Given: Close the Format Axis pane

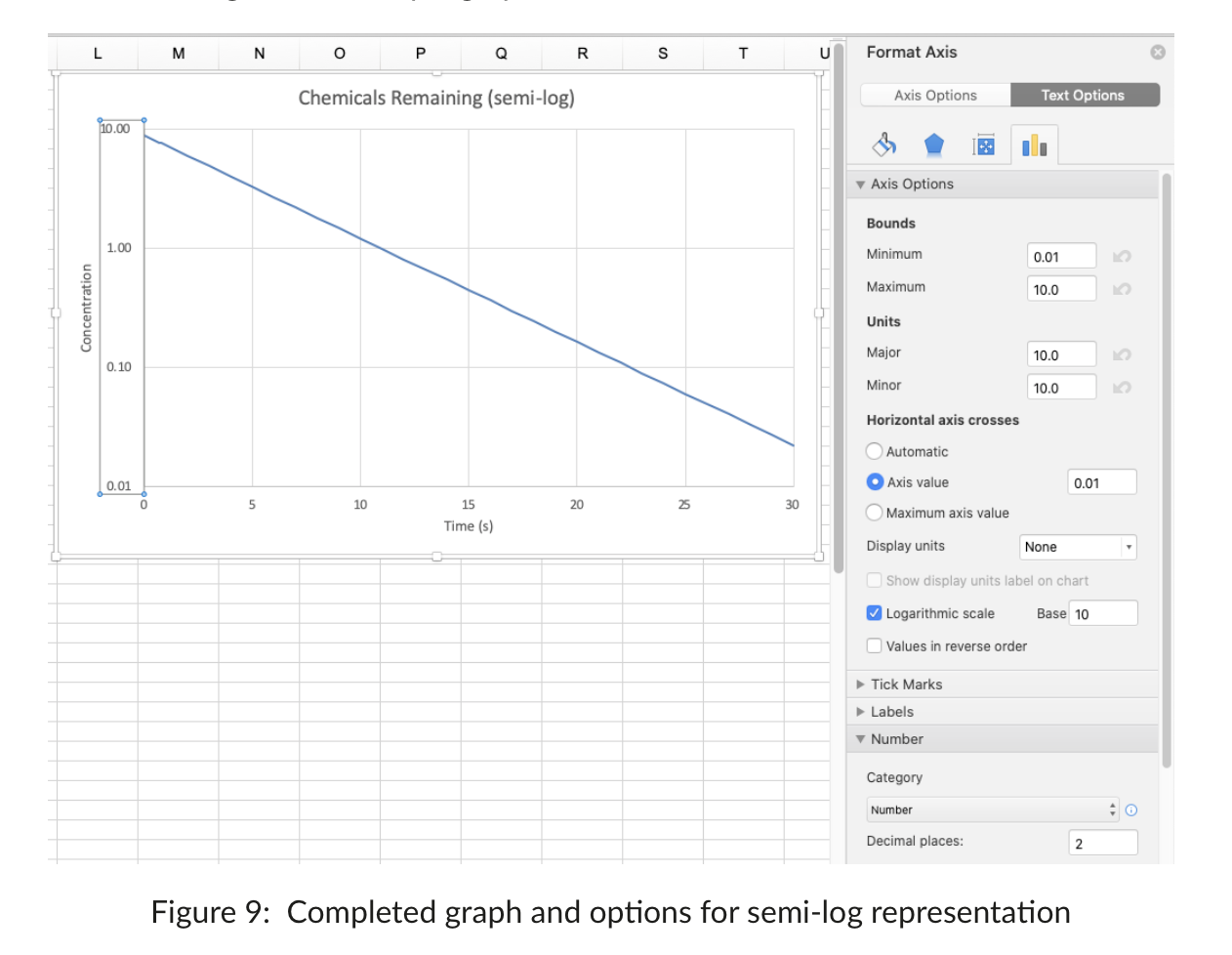Looking at the screenshot, I should tap(1158, 53).
